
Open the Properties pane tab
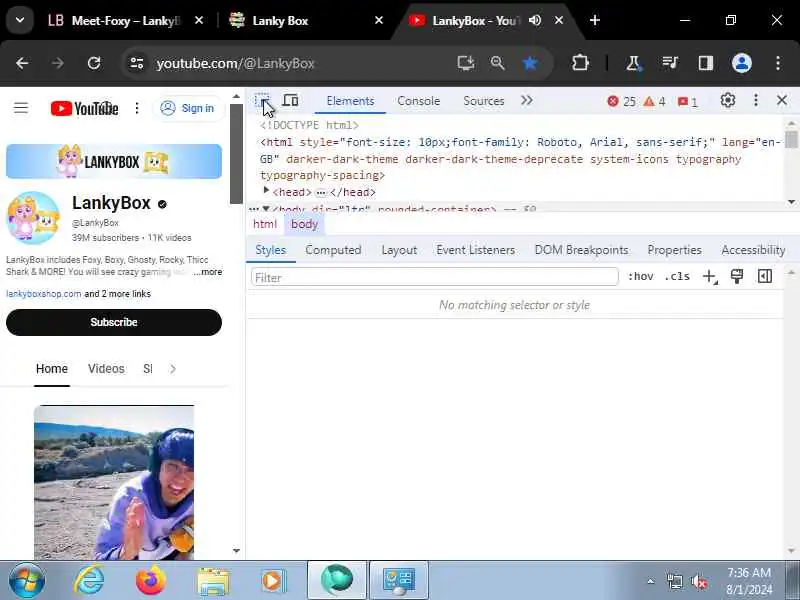[674, 250]
